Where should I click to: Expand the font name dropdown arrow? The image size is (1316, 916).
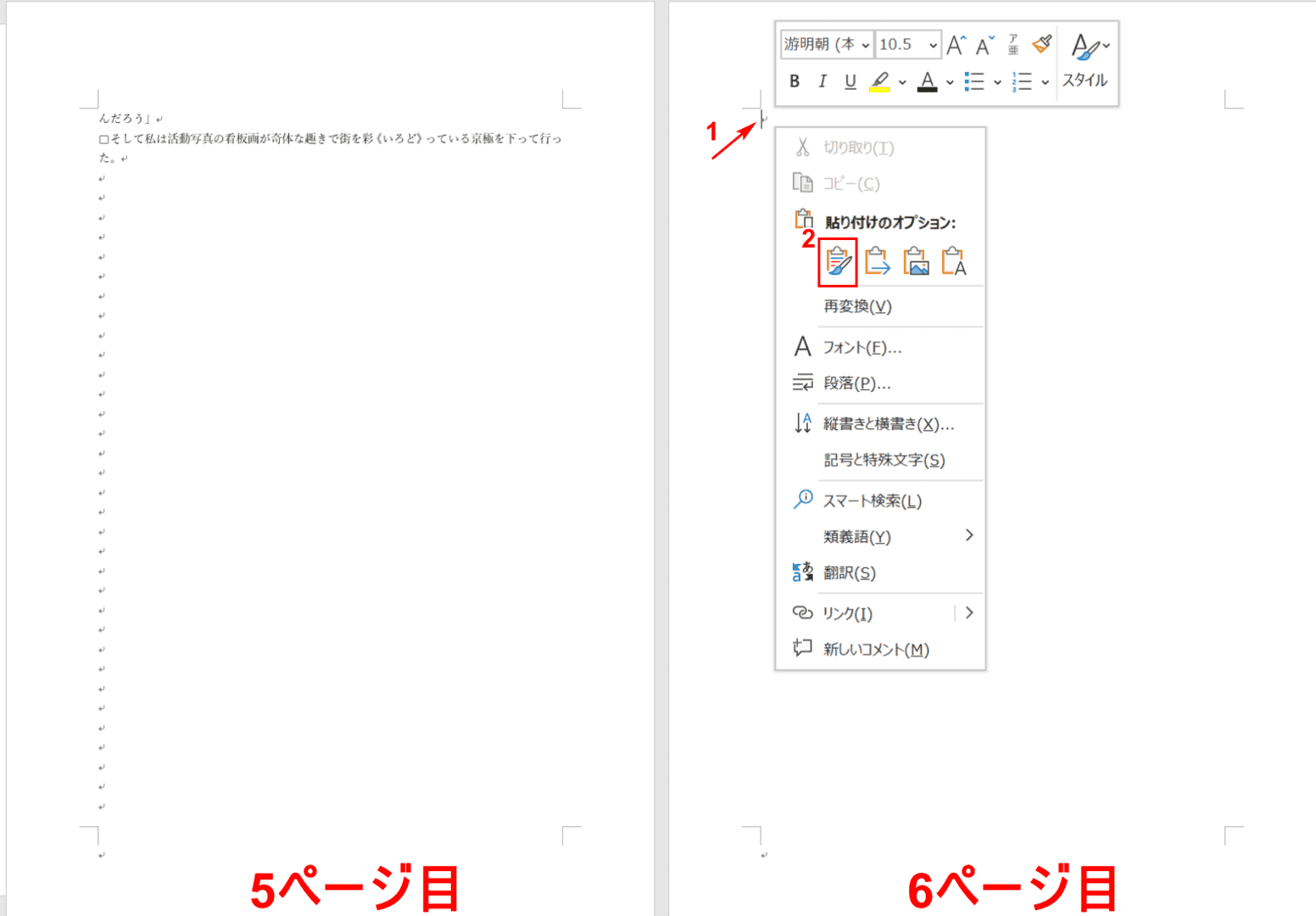tap(866, 45)
